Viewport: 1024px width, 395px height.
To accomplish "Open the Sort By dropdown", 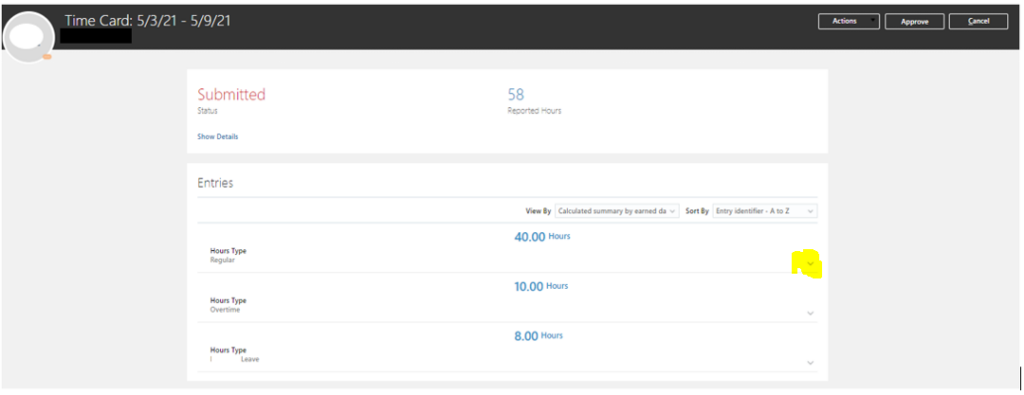I will pos(765,211).
